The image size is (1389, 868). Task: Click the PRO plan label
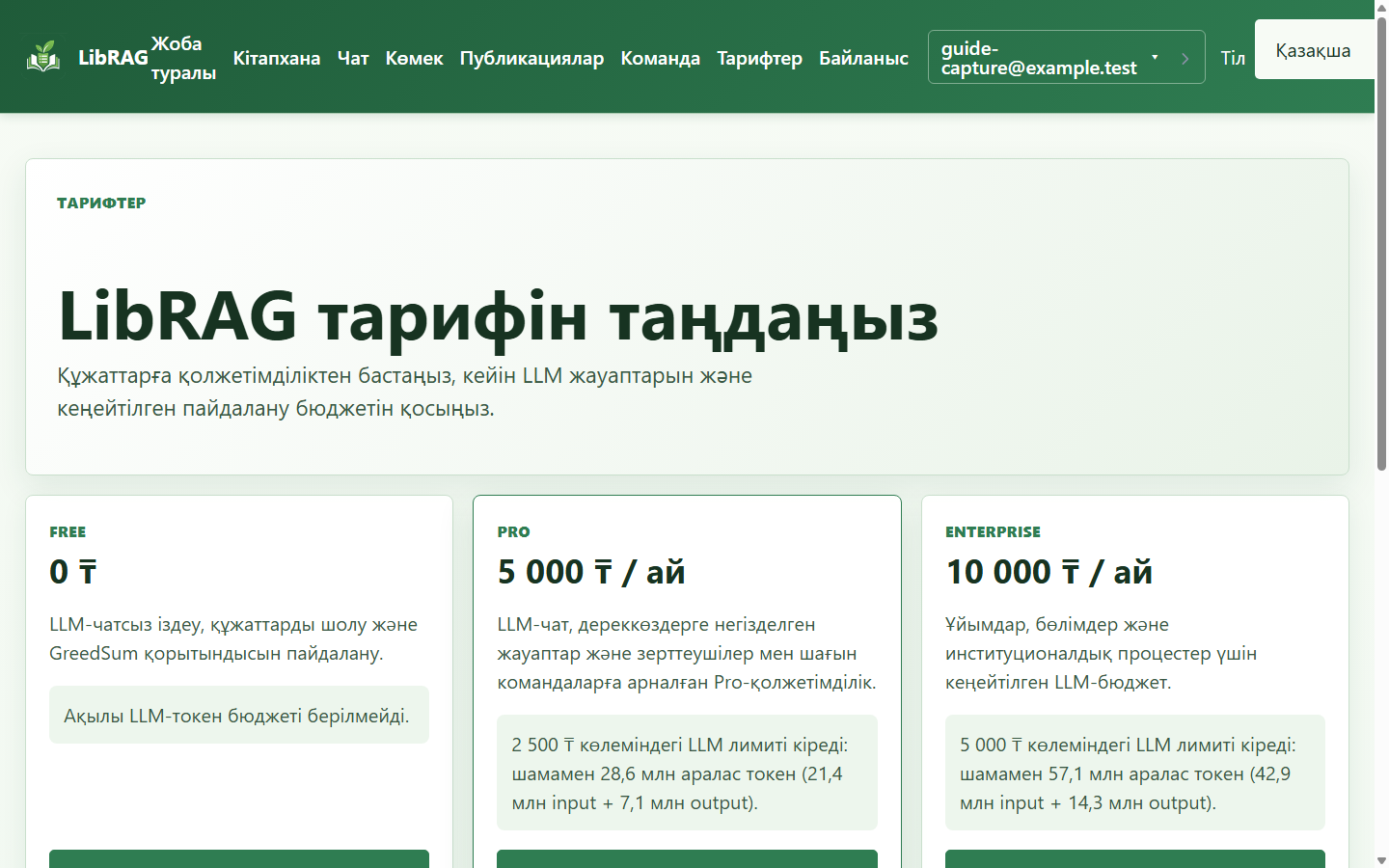(513, 531)
